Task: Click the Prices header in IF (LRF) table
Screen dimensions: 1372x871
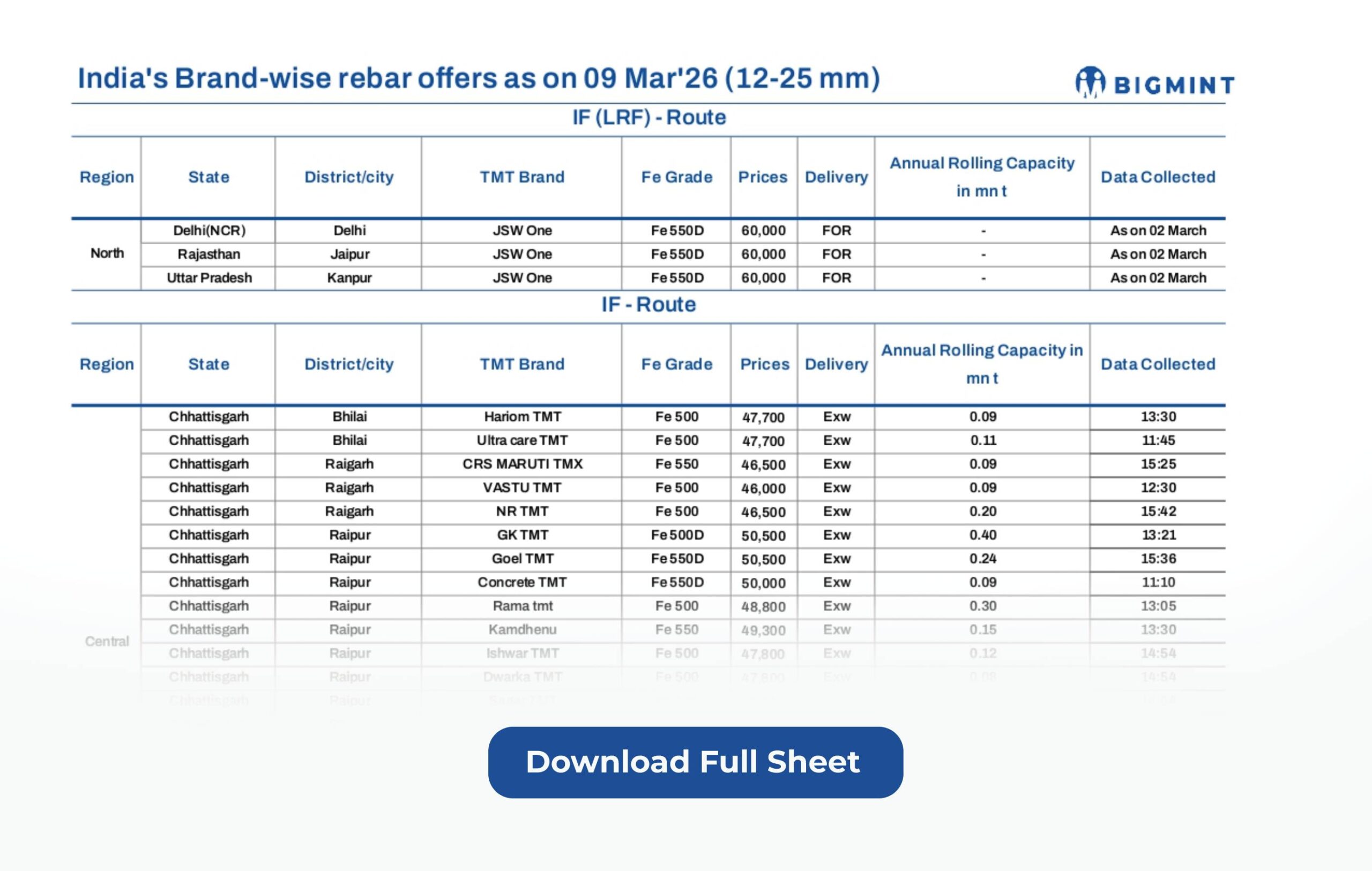Action: point(762,177)
